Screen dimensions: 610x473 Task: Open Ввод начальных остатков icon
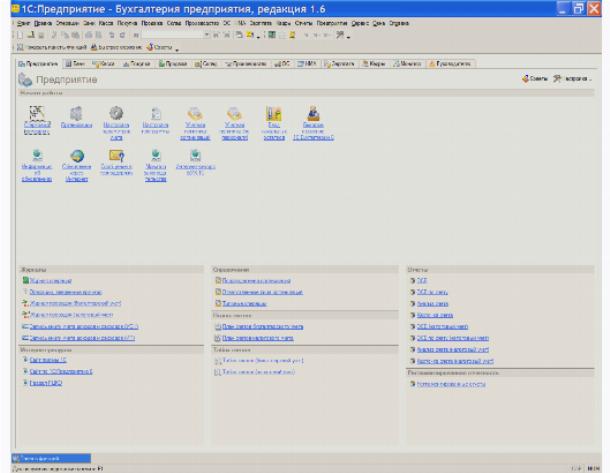[274, 113]
